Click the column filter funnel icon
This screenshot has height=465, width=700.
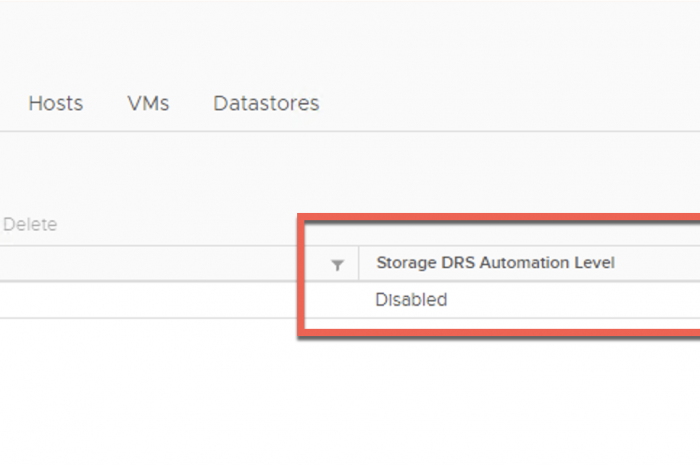point(338,264)
